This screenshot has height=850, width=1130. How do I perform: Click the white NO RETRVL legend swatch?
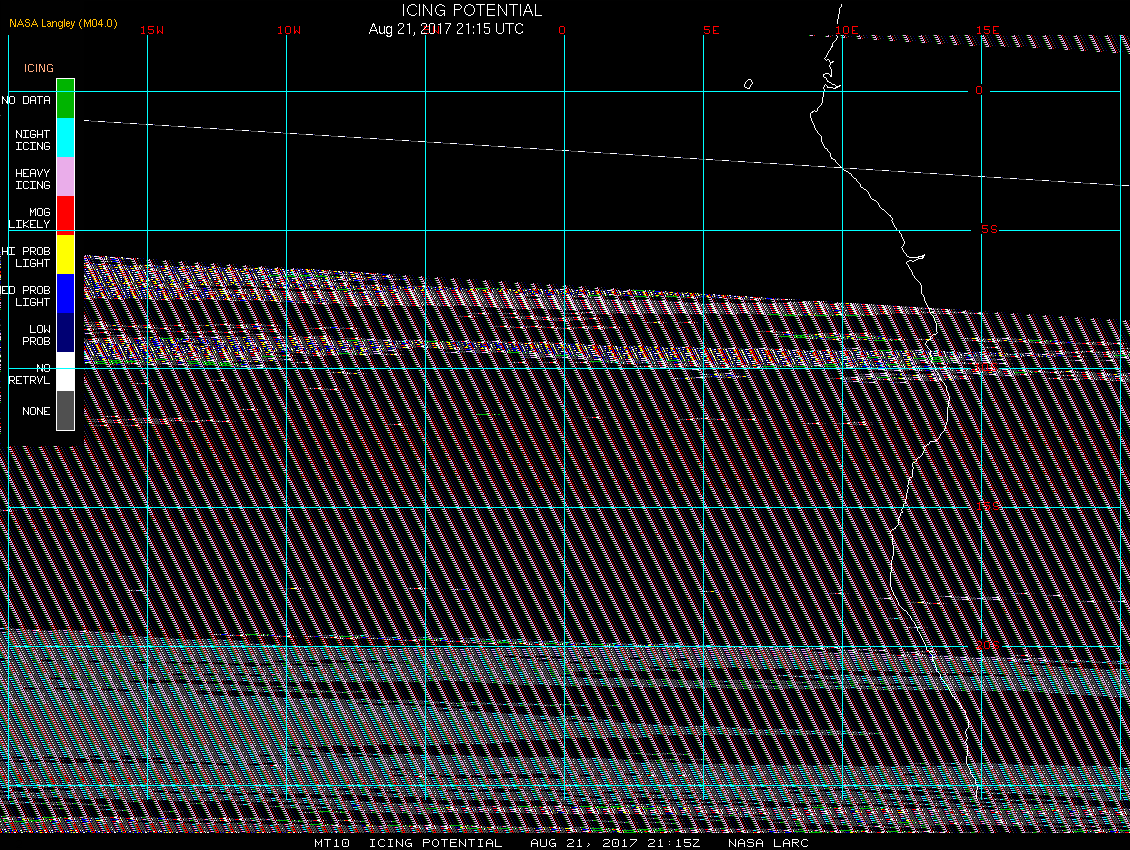(x=66, y=371)
